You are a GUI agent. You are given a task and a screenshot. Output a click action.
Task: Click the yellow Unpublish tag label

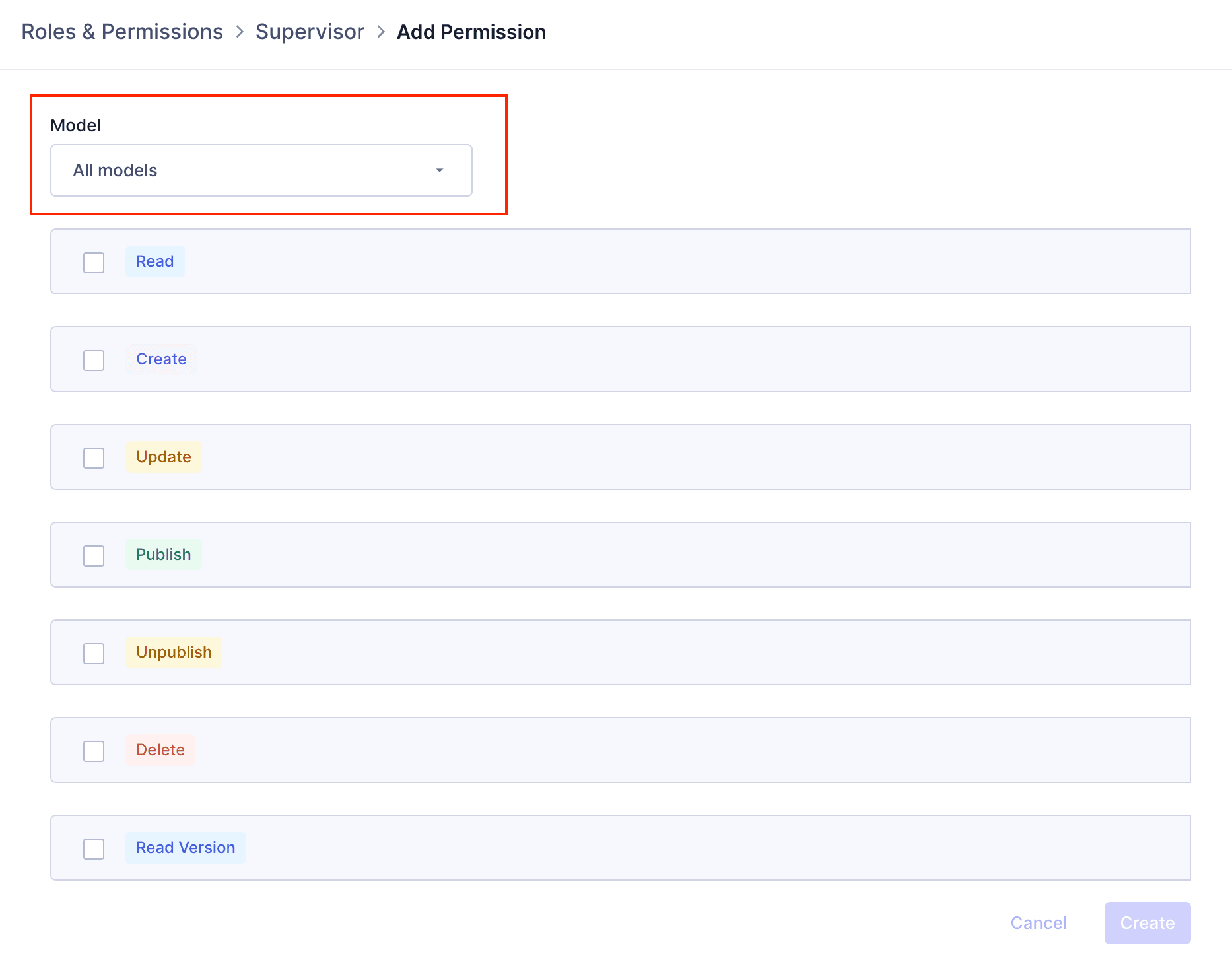pos(174,652)
